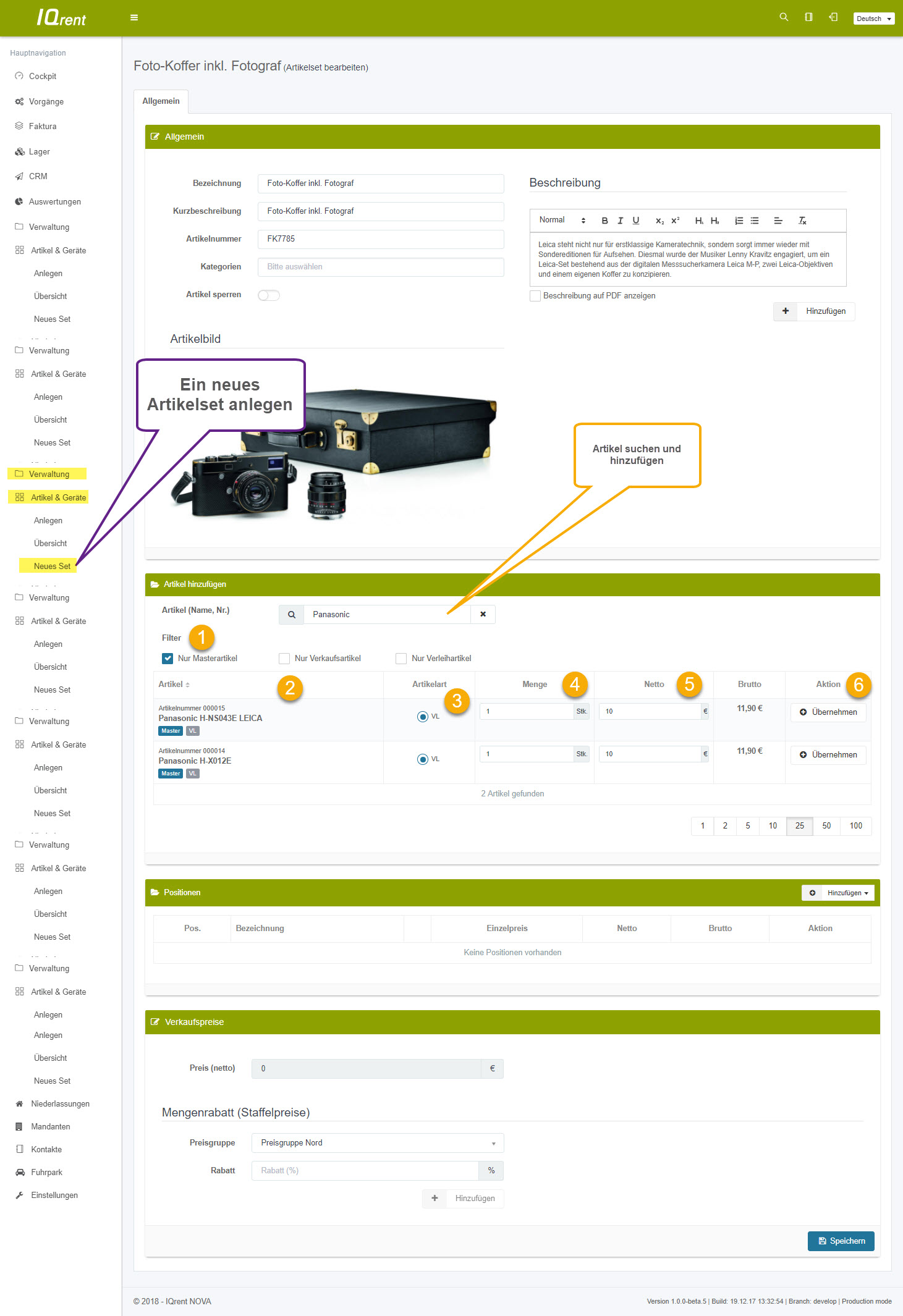Select VL radio for Panasonic H-NS043E LEICA
The image size is (903, 1316).
[423, 717]
